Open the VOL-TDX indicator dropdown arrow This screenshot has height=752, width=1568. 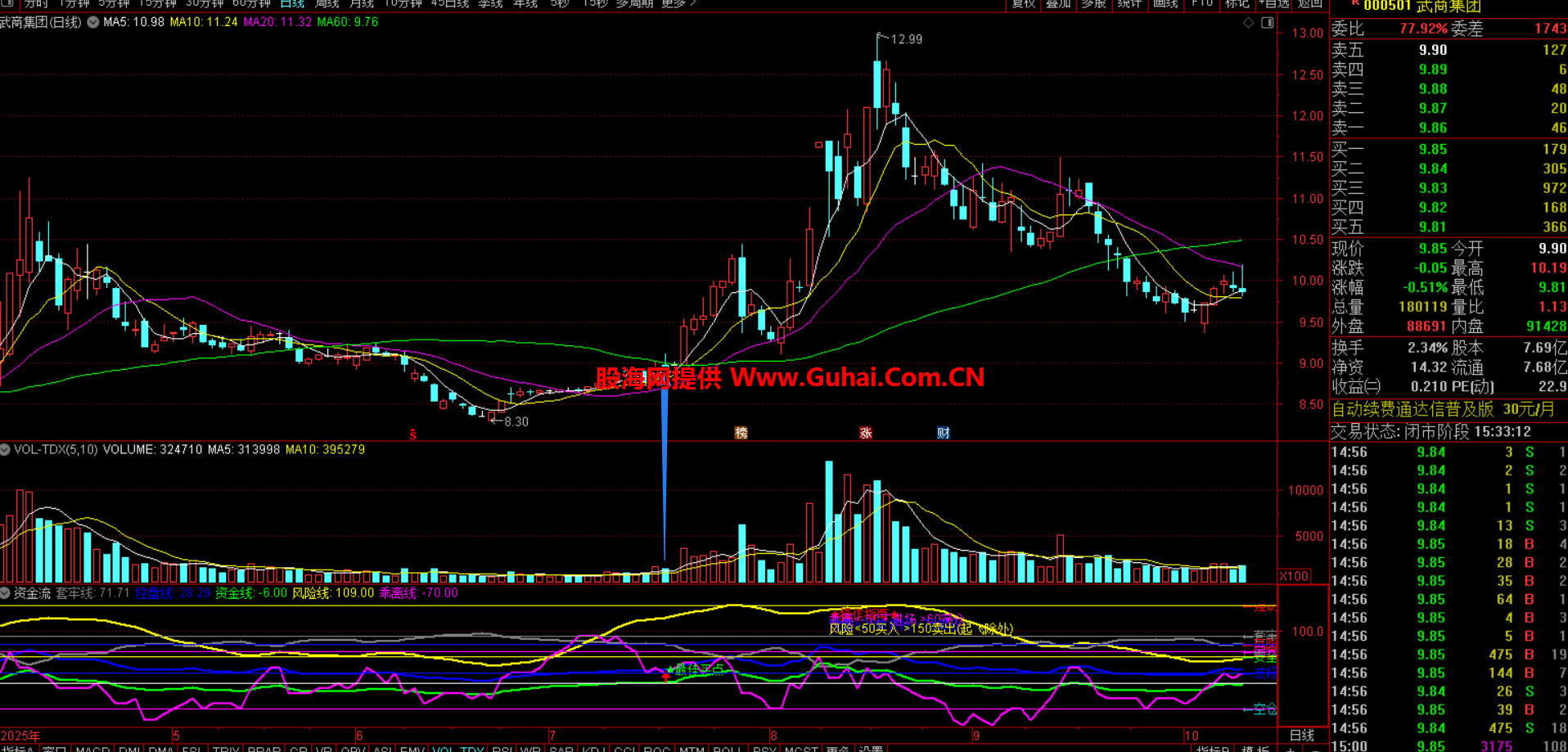point(6,449)
